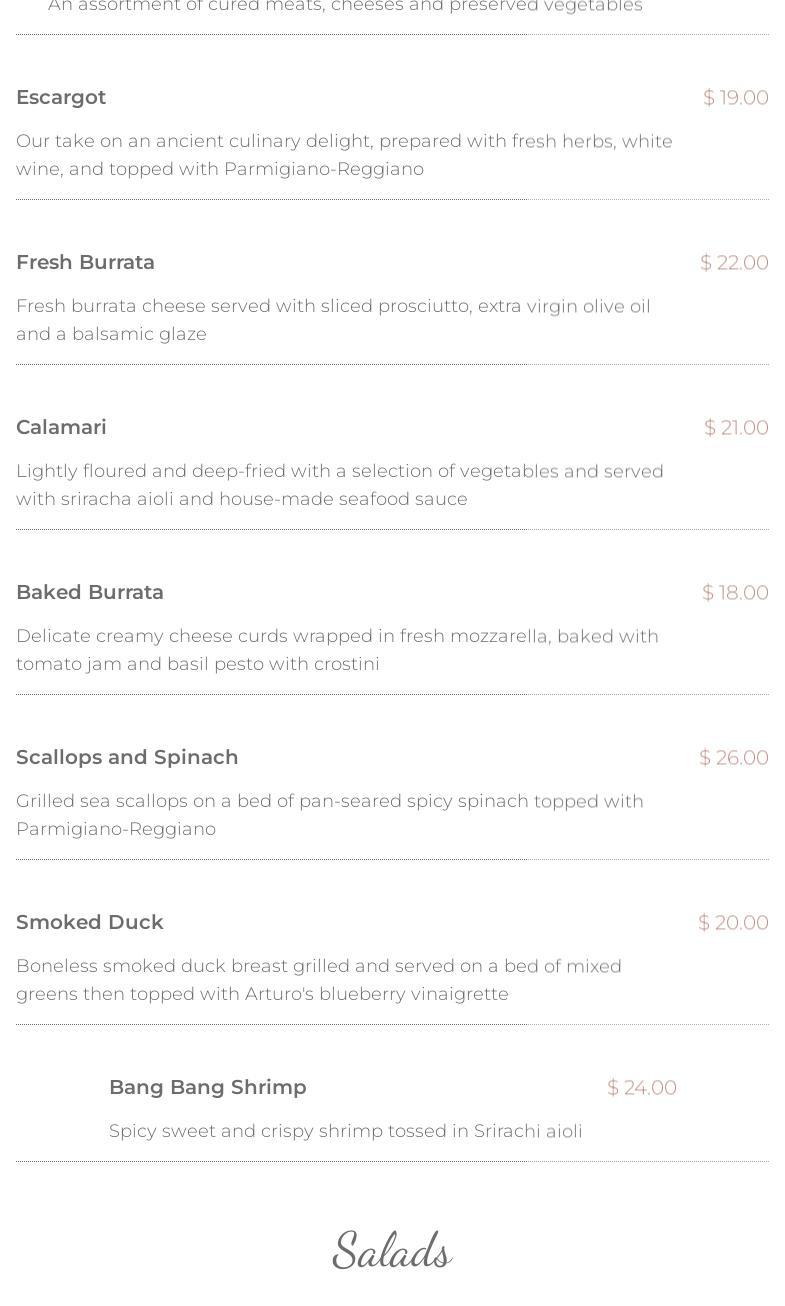Select the $18.00 Baked Burrata price
Viewport: 785px width, 1306px height.
pos(735,592)
